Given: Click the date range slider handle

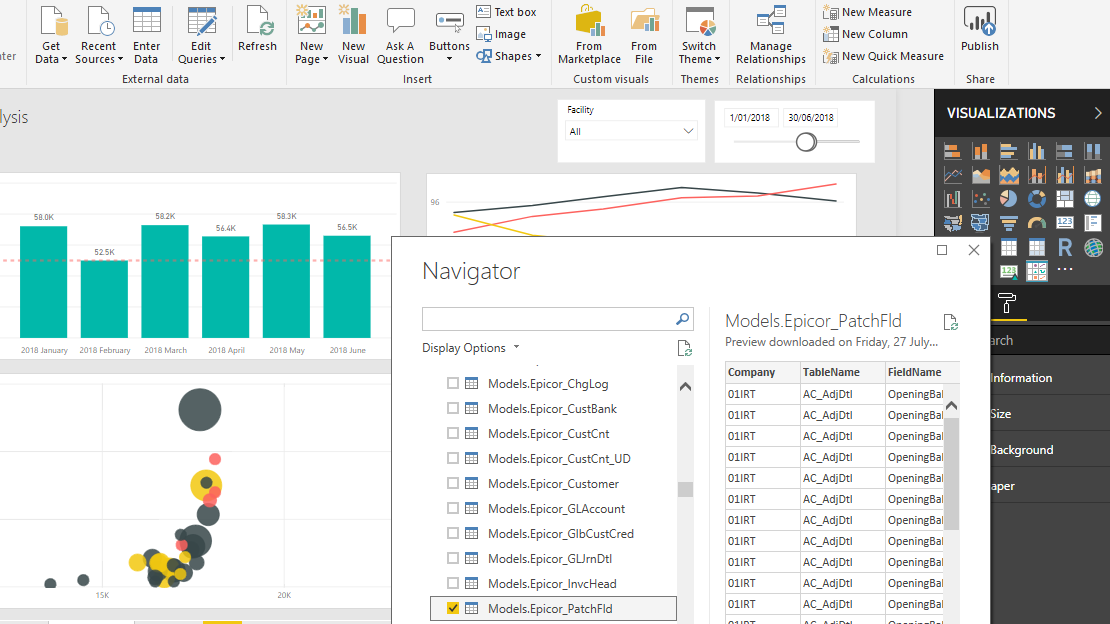Looking at the screenshot, I should click(x=806, y=142).
